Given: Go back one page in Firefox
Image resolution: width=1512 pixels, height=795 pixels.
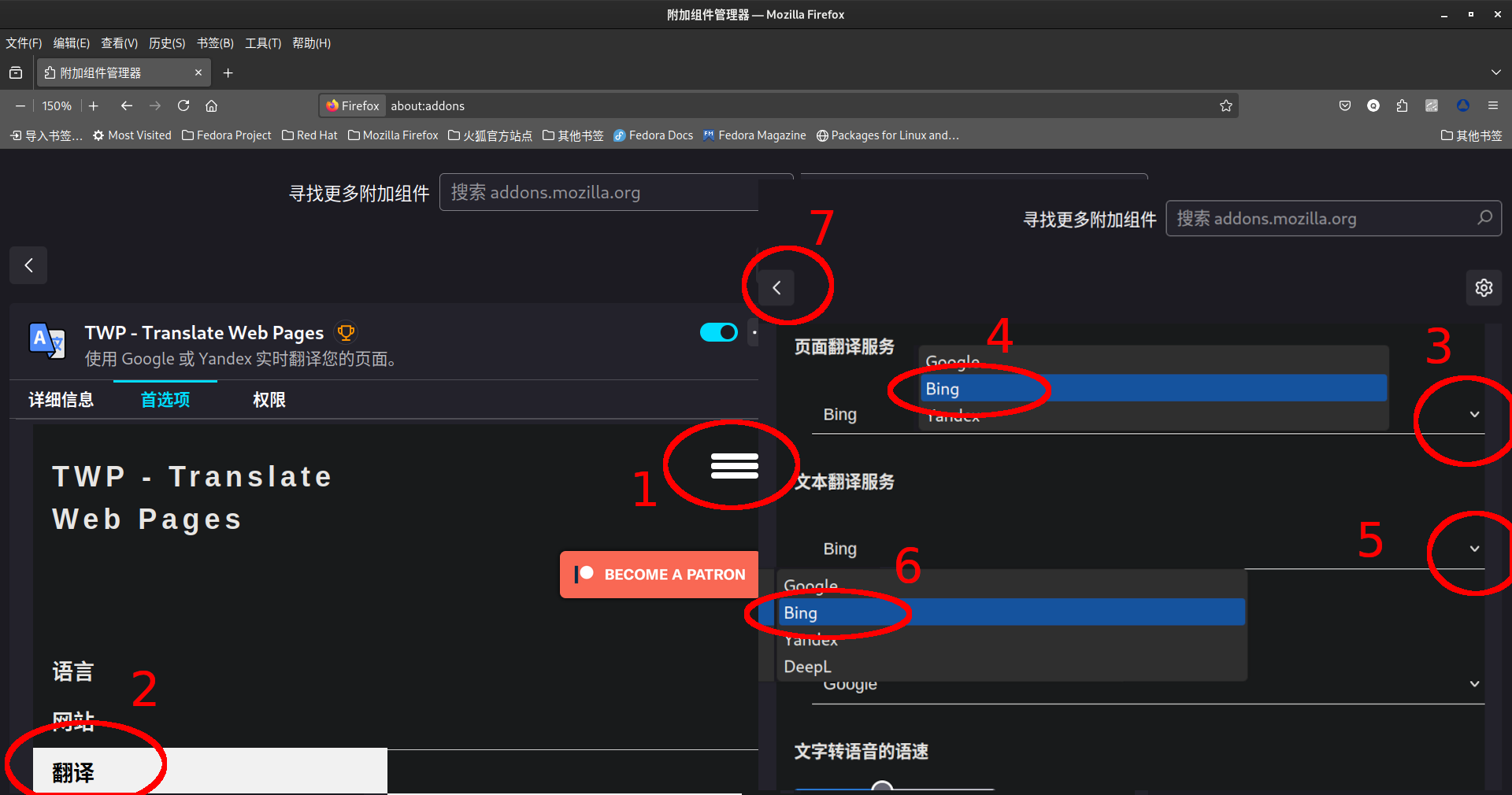Looking at the screenshot, I should tap(127, 105).
